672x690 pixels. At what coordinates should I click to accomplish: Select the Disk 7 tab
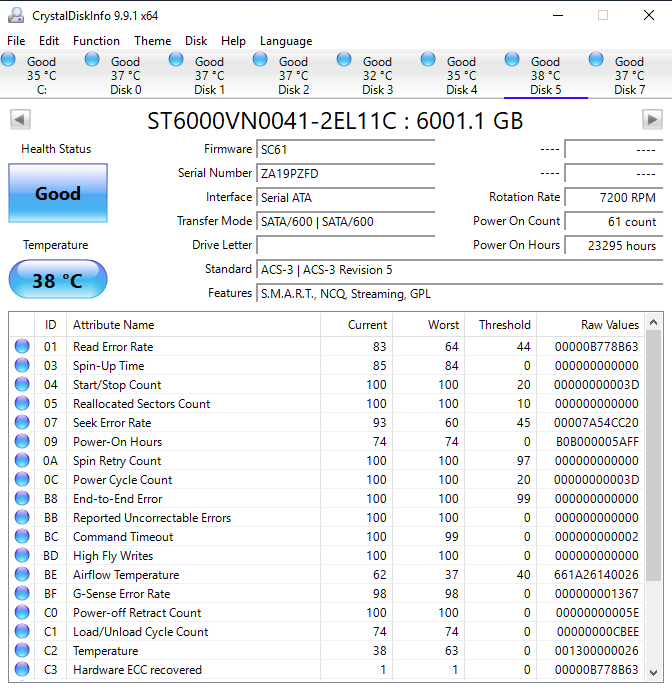(630, 75)
